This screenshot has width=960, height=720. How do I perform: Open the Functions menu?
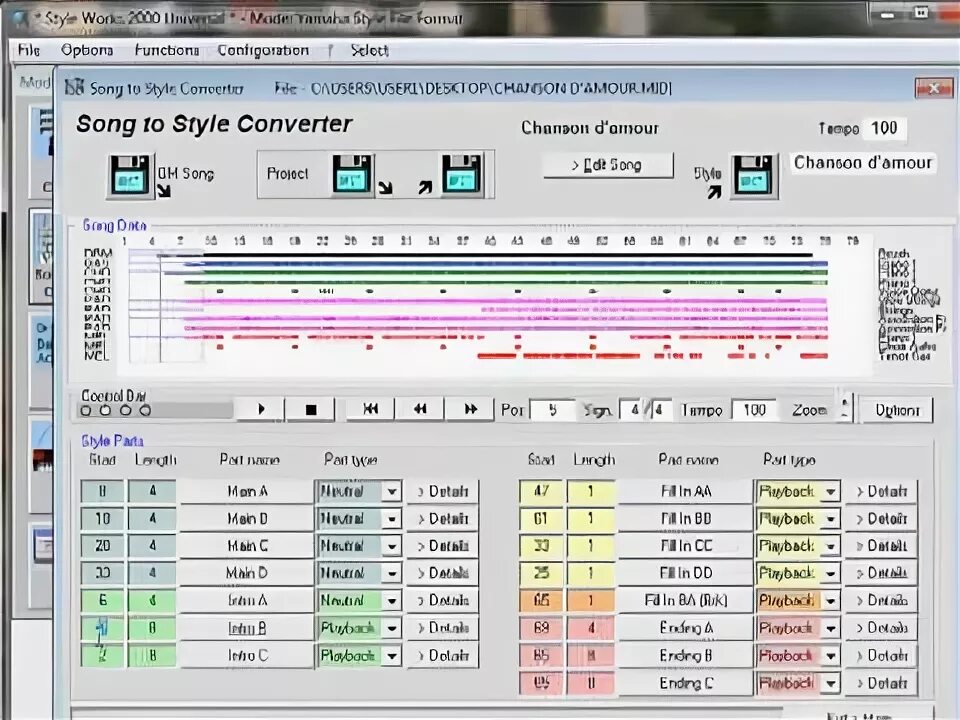(x=166, y=50)
